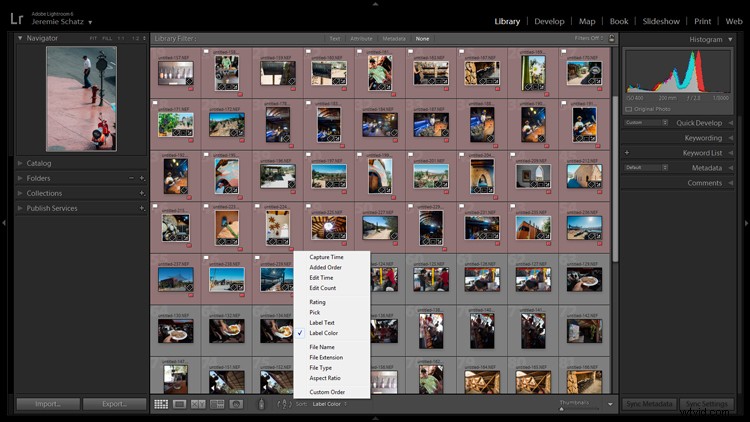Add a new collection with the plus icon

[142, 193]
